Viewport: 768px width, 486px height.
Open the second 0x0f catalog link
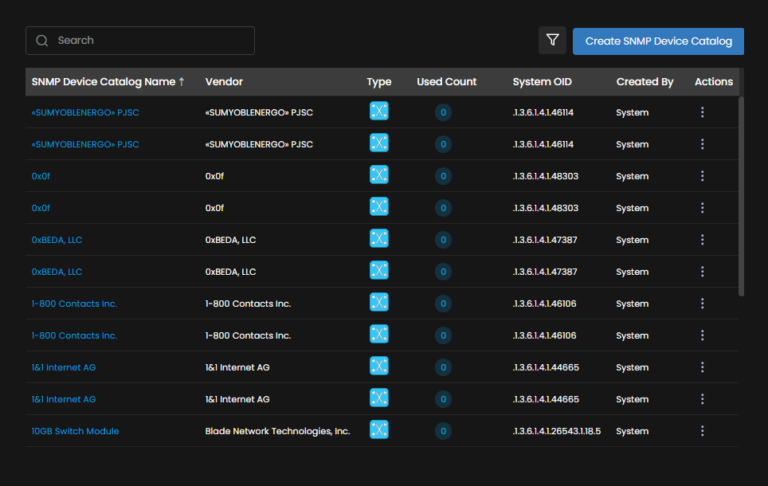[x=41, y=208]
